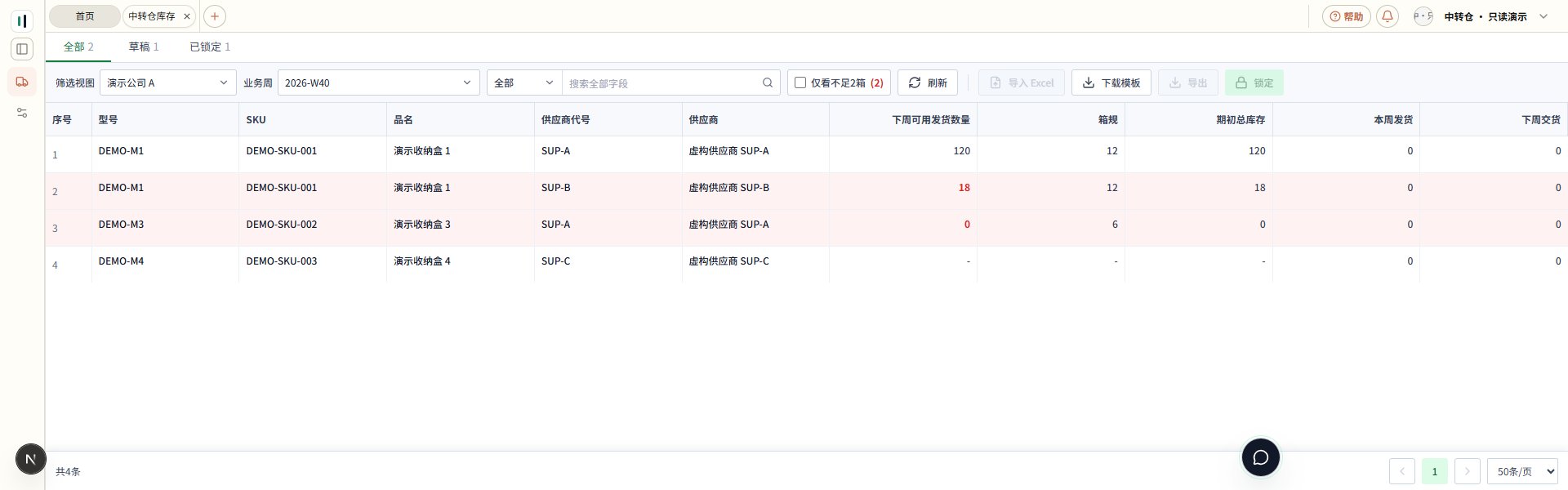
Task: Click the red 0 available quantity in DEMO-M3 row
Action: pyautogui.click(x=967, y=225)
